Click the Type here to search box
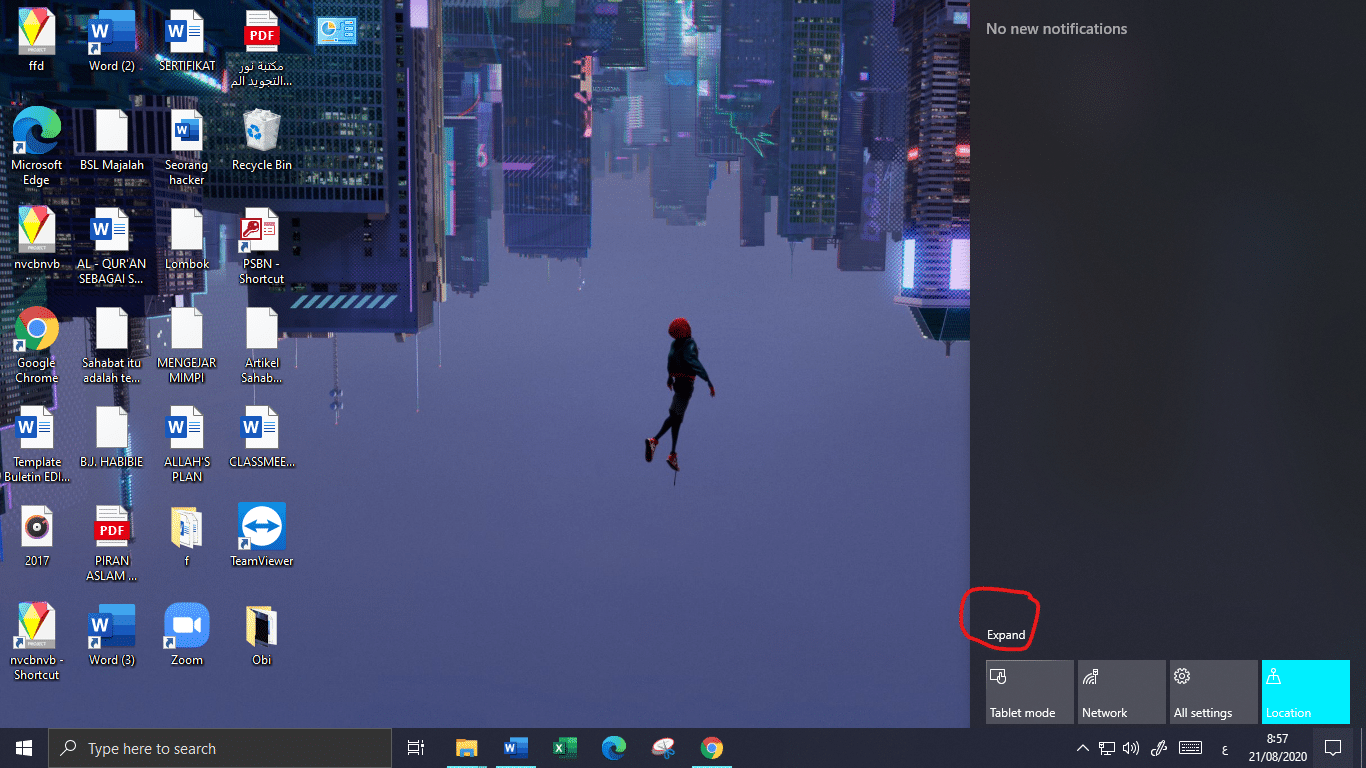This screenshot has height=768, width=1366. pos(220,748)
